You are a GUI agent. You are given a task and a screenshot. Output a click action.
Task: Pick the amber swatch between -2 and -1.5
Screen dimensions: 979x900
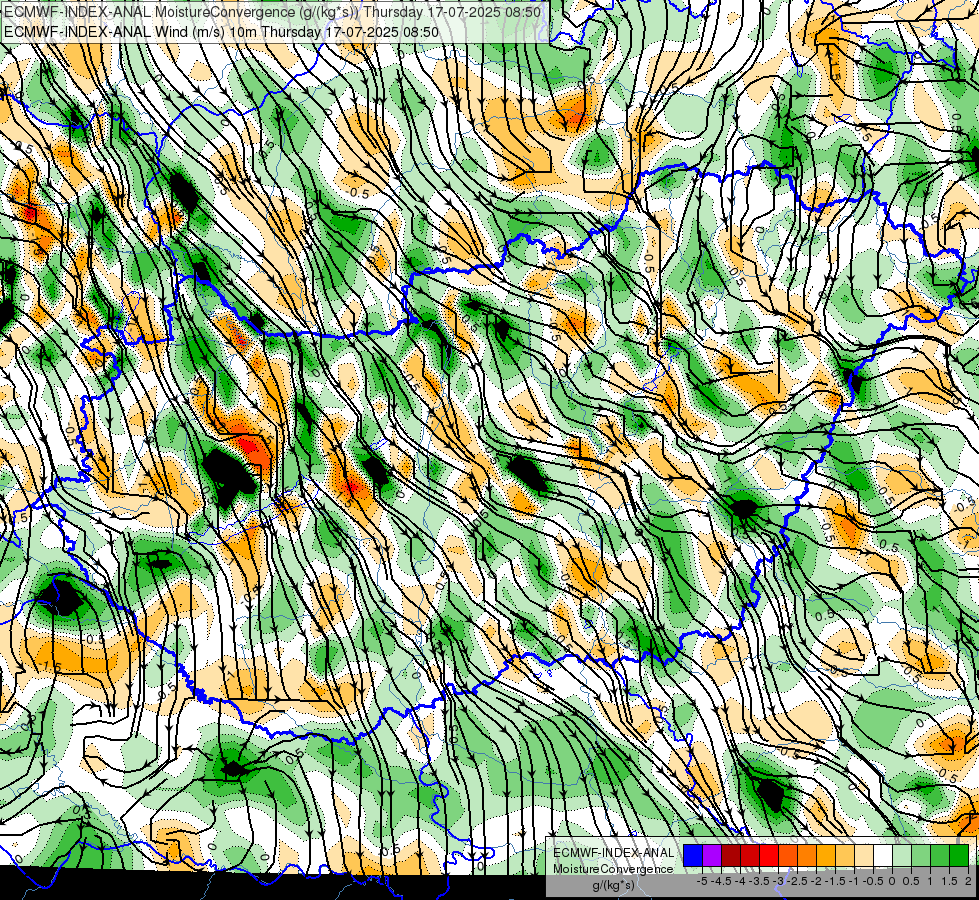coord(826,856)
